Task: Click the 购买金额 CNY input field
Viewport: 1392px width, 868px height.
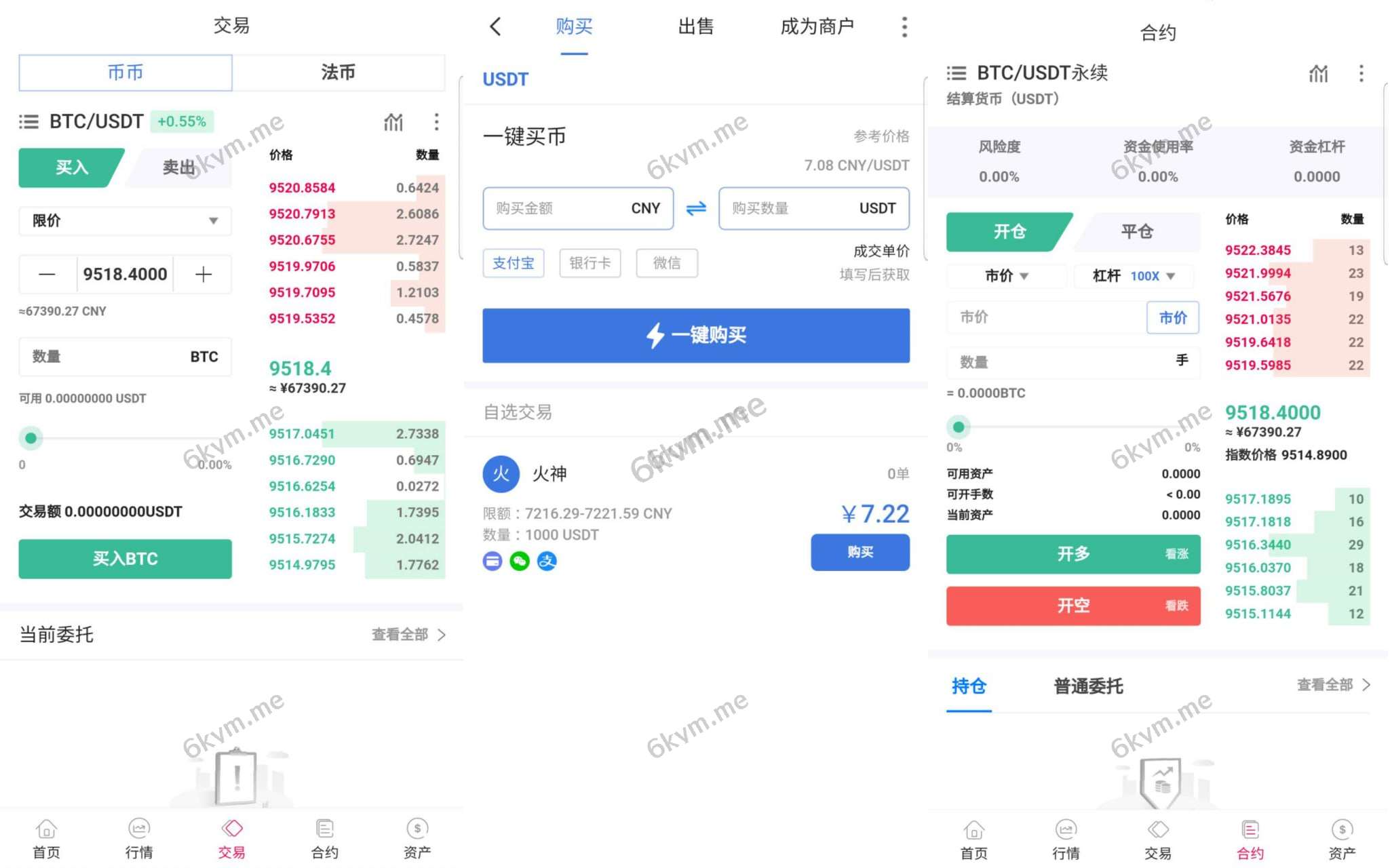Action: tap(577, 208)
